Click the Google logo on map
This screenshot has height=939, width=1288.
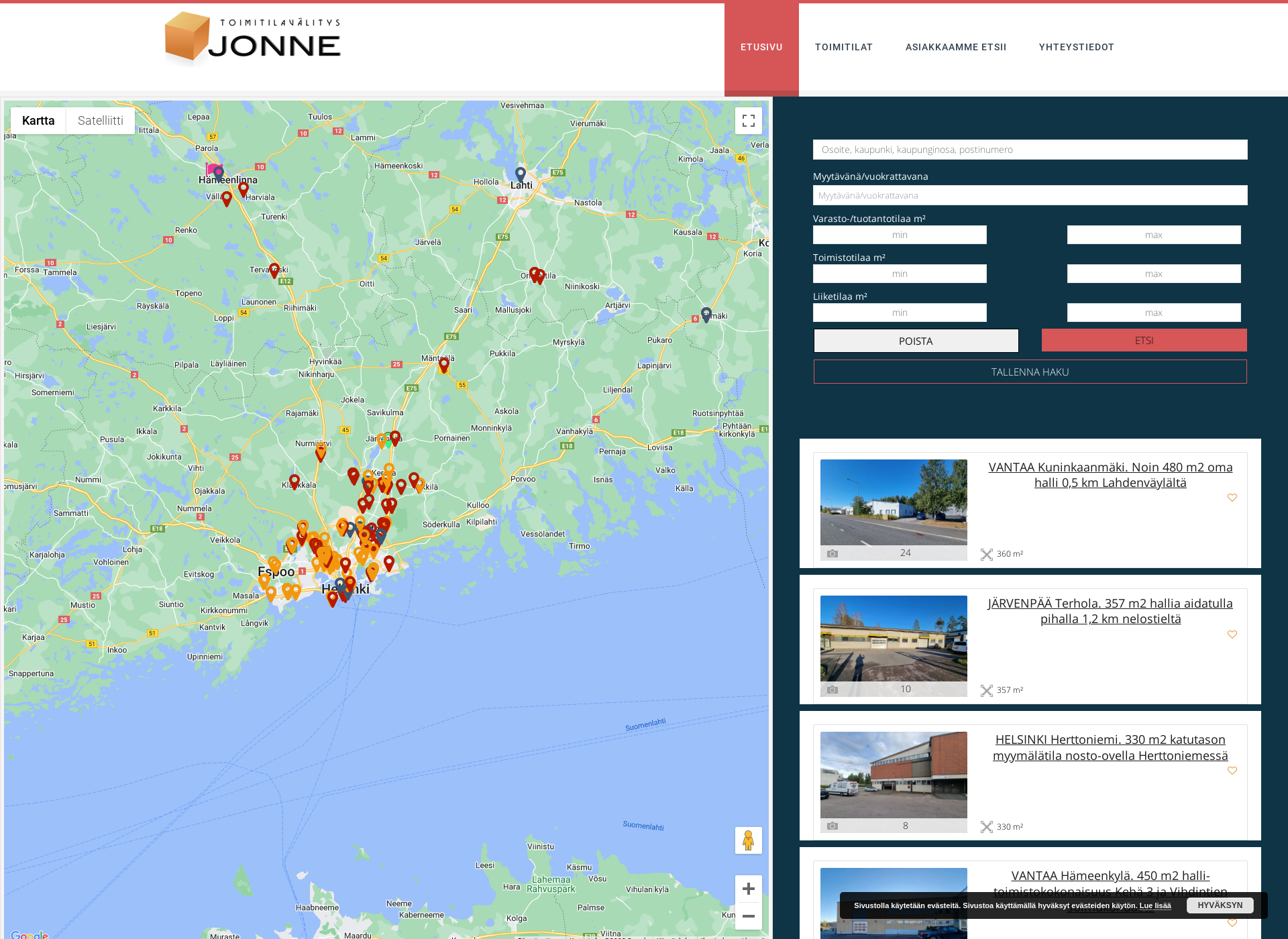click(x=30, y=934)
